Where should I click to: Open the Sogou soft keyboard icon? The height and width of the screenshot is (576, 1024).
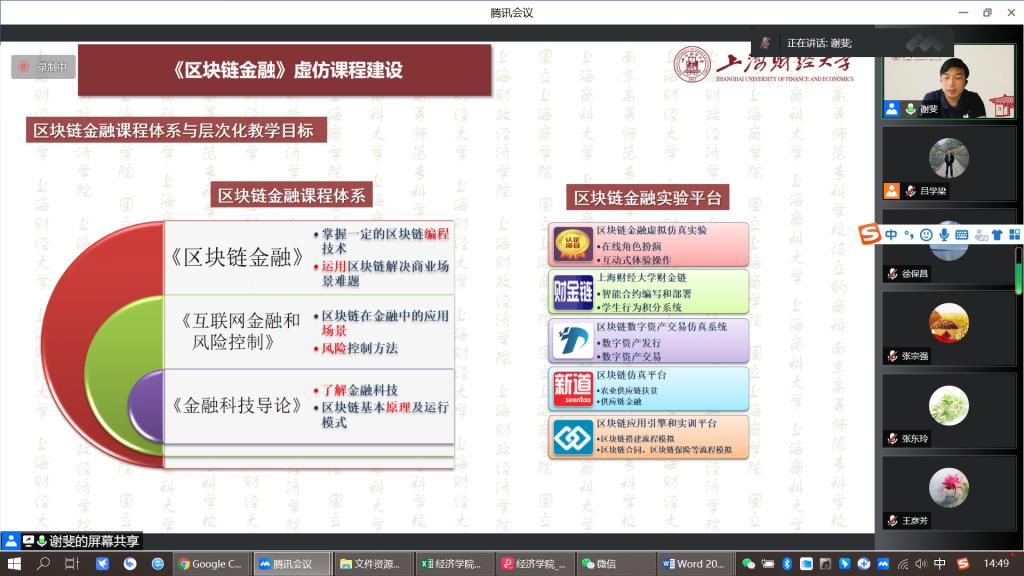click(x=961, y=234)
